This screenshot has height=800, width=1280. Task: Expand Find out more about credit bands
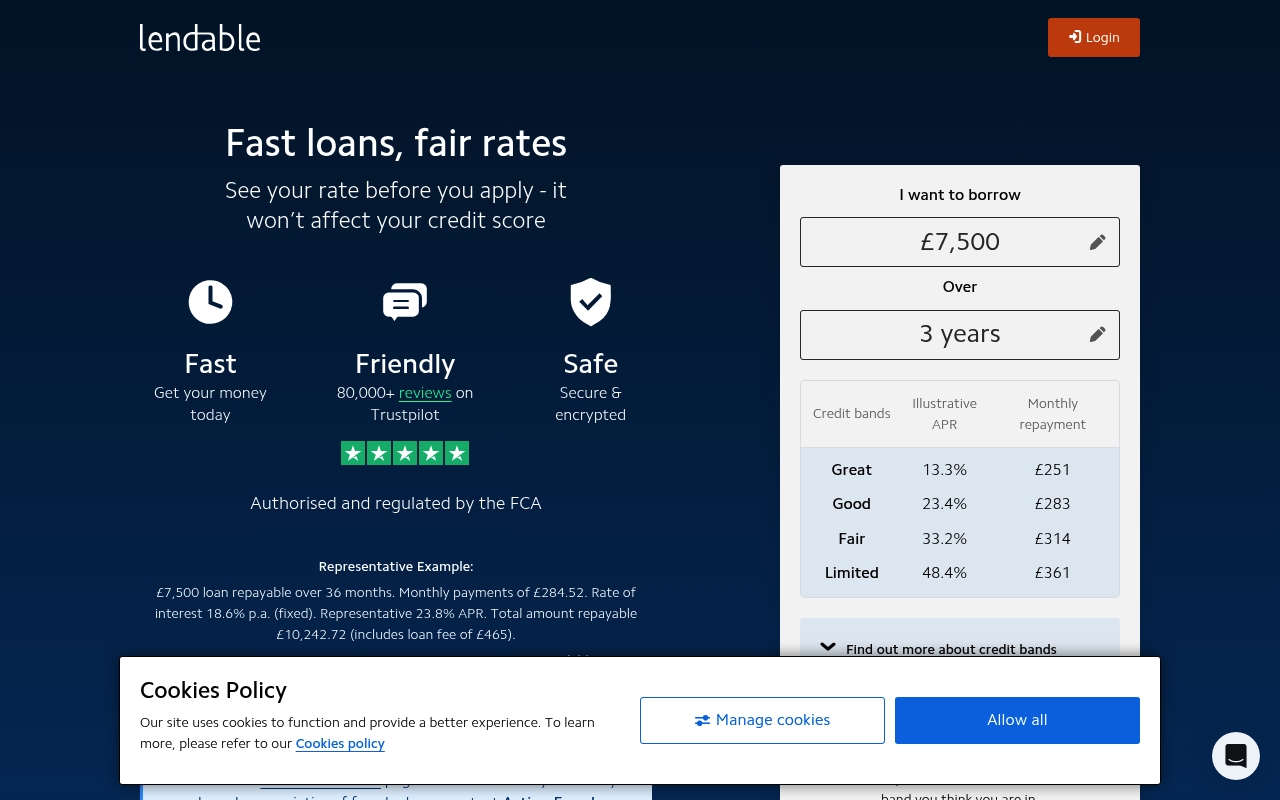click(x=950, y=648)
